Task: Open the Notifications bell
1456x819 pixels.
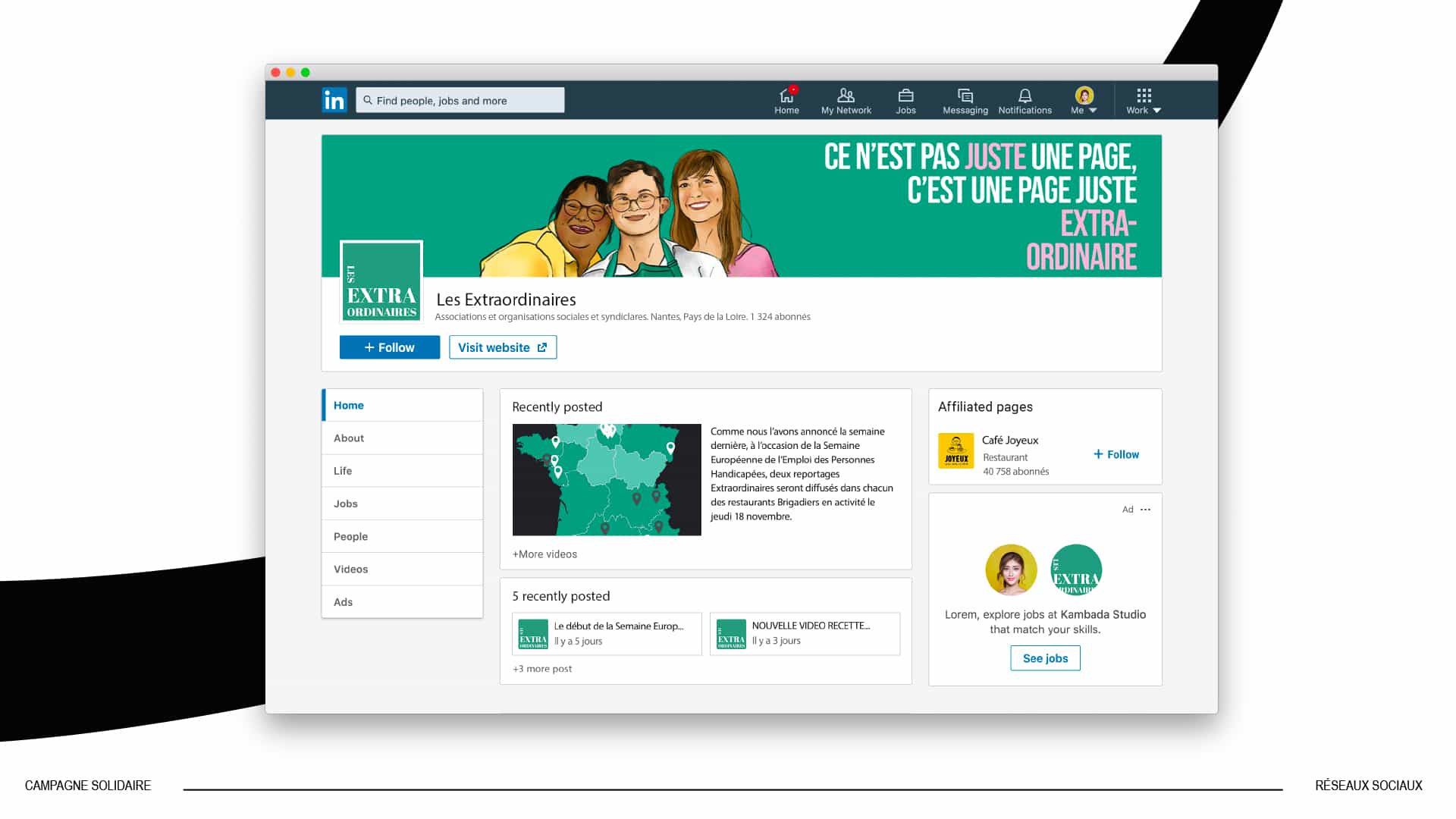Action: point(1025,101)
